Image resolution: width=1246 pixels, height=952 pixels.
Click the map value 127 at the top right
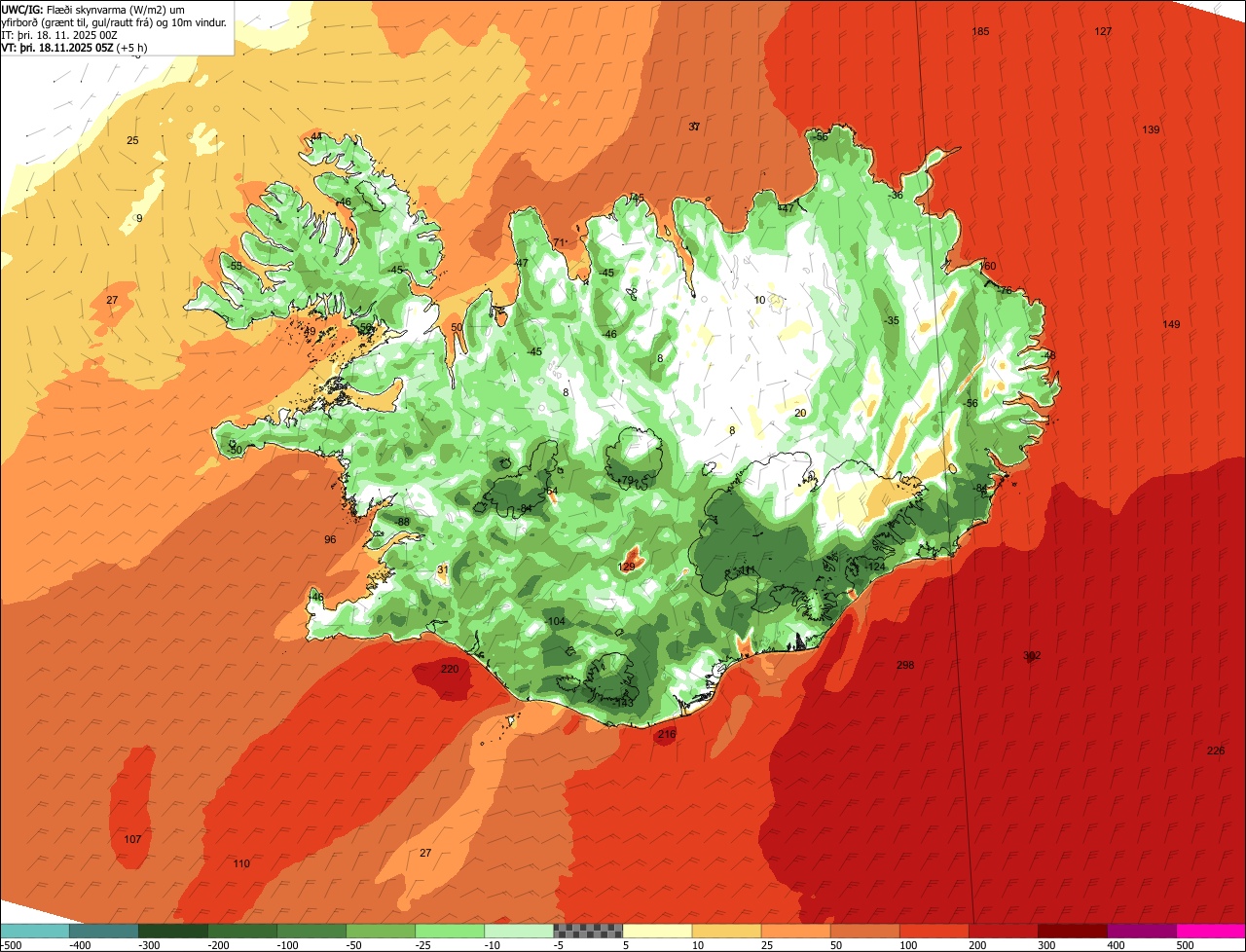coord(1103,32)
